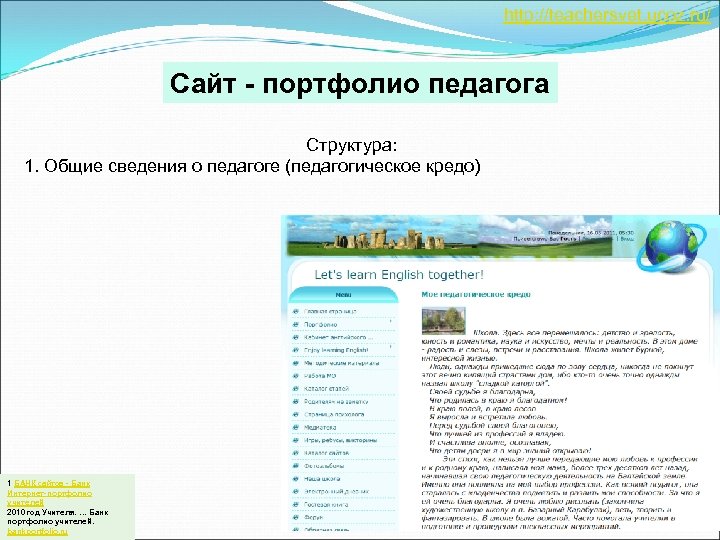Viewport: 720px width, 540px height.
Task: Open the Фотоальбомы menu item
Action: click(x=324, y=466)
